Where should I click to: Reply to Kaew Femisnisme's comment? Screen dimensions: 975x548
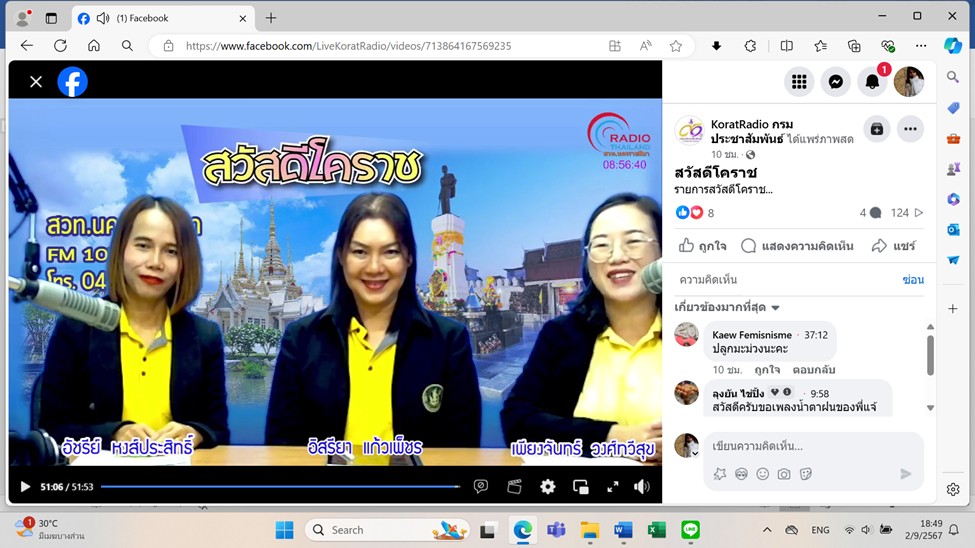(813, 369)
